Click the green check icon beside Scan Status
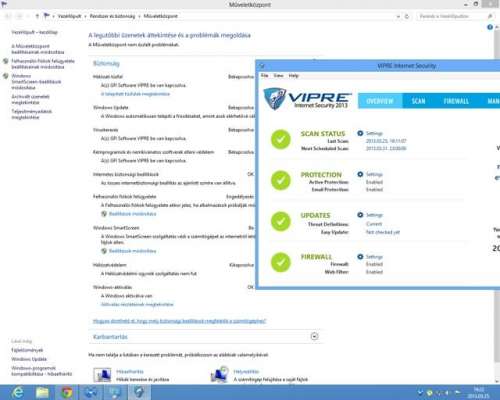500x400 pixels. pos(281,139)
